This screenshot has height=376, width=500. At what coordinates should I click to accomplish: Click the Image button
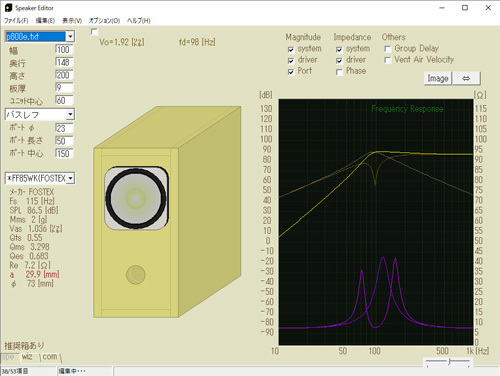click(x=438, y=79)
